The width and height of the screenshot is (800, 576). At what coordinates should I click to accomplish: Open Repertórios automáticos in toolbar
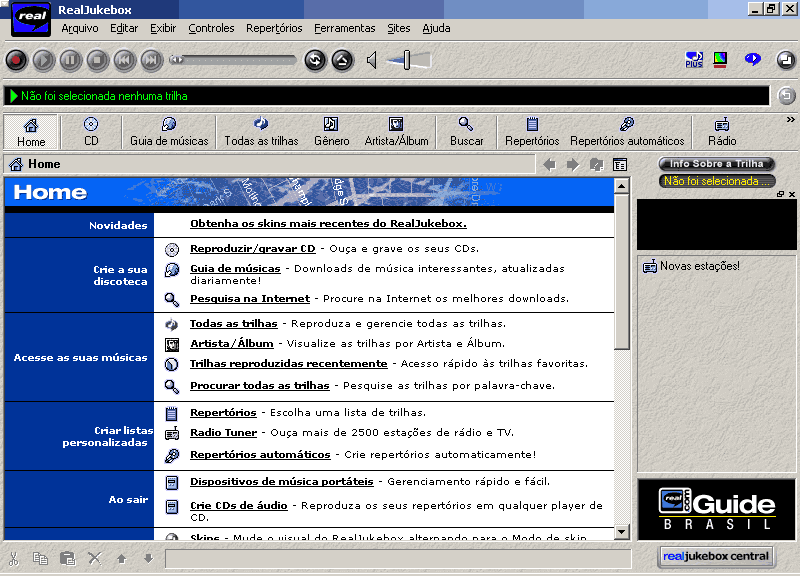627,131
